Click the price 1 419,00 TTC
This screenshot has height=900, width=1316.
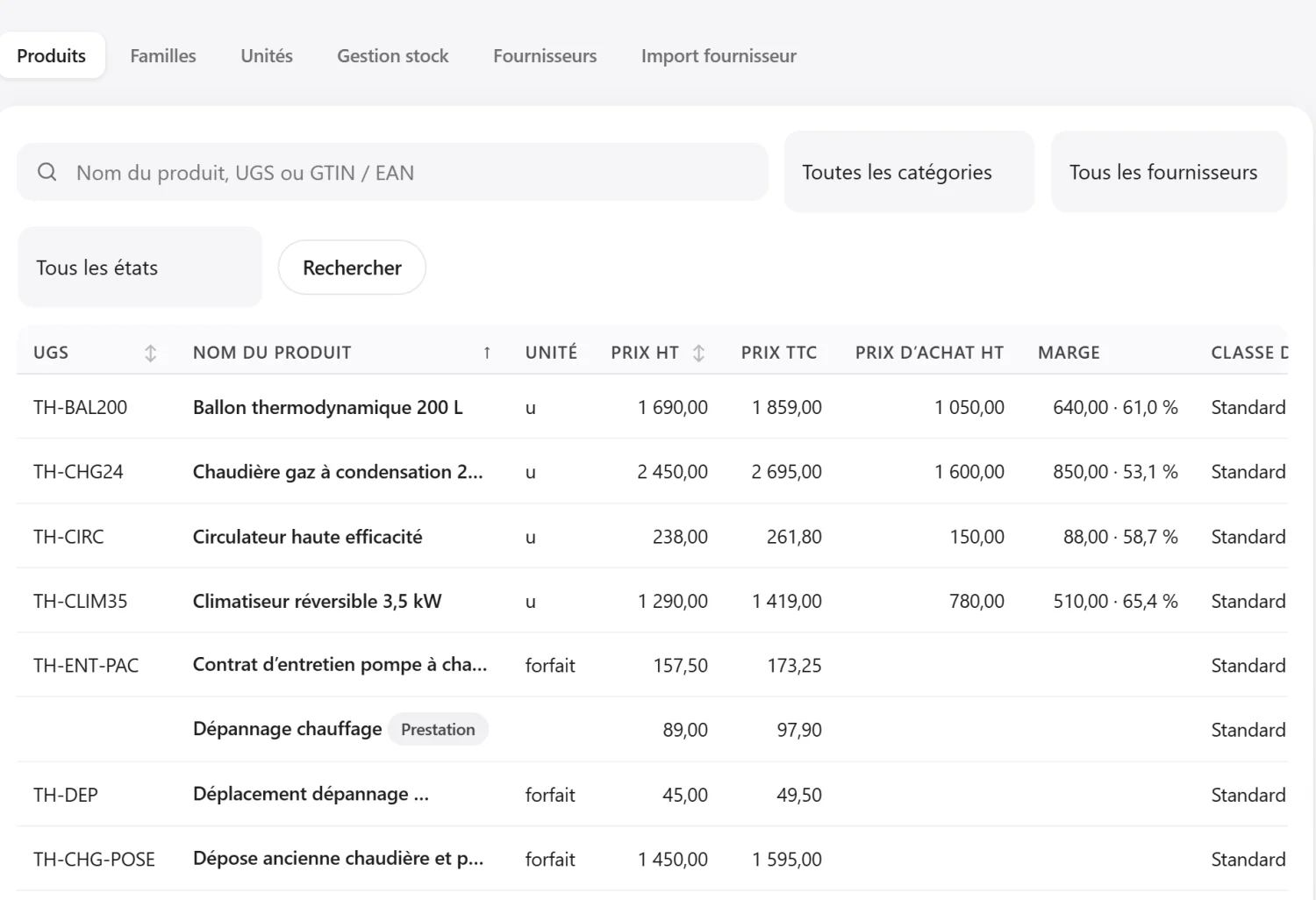[x=787, y=601]
